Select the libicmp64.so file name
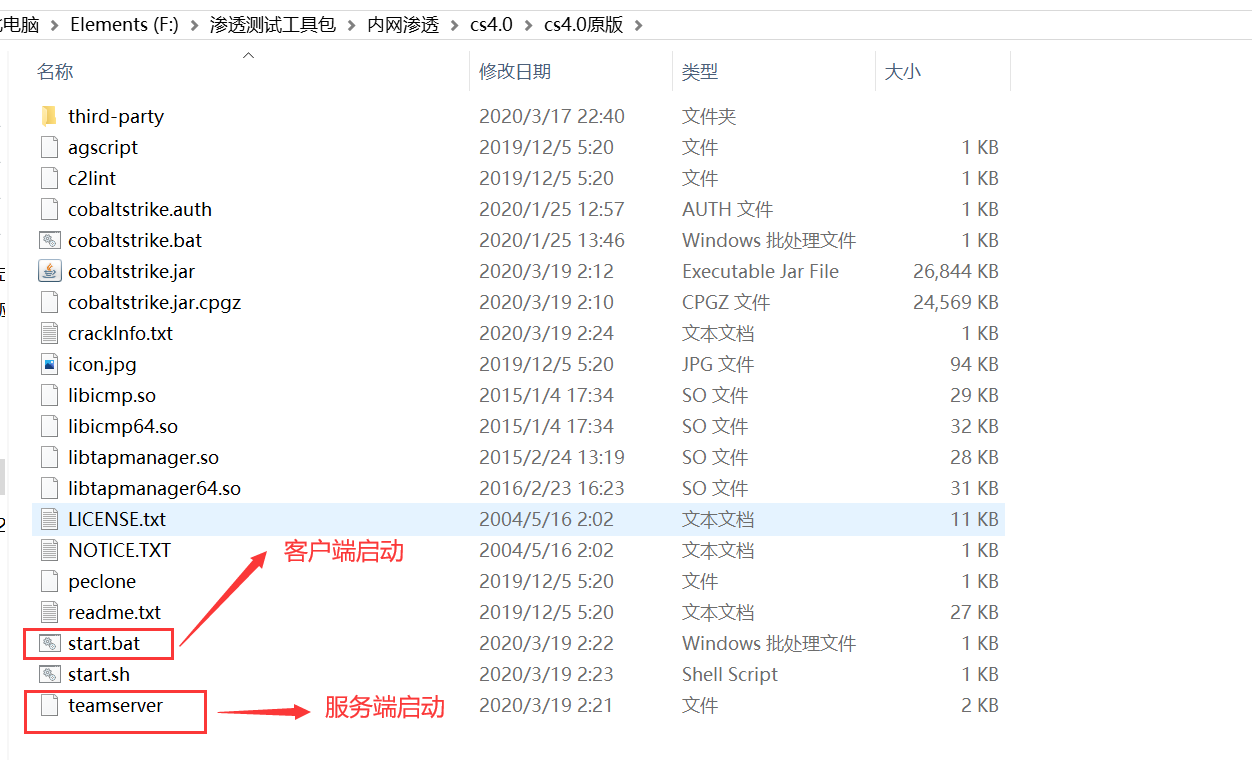The width and height of the screenshot is (1252, 760). pos(123,426)
